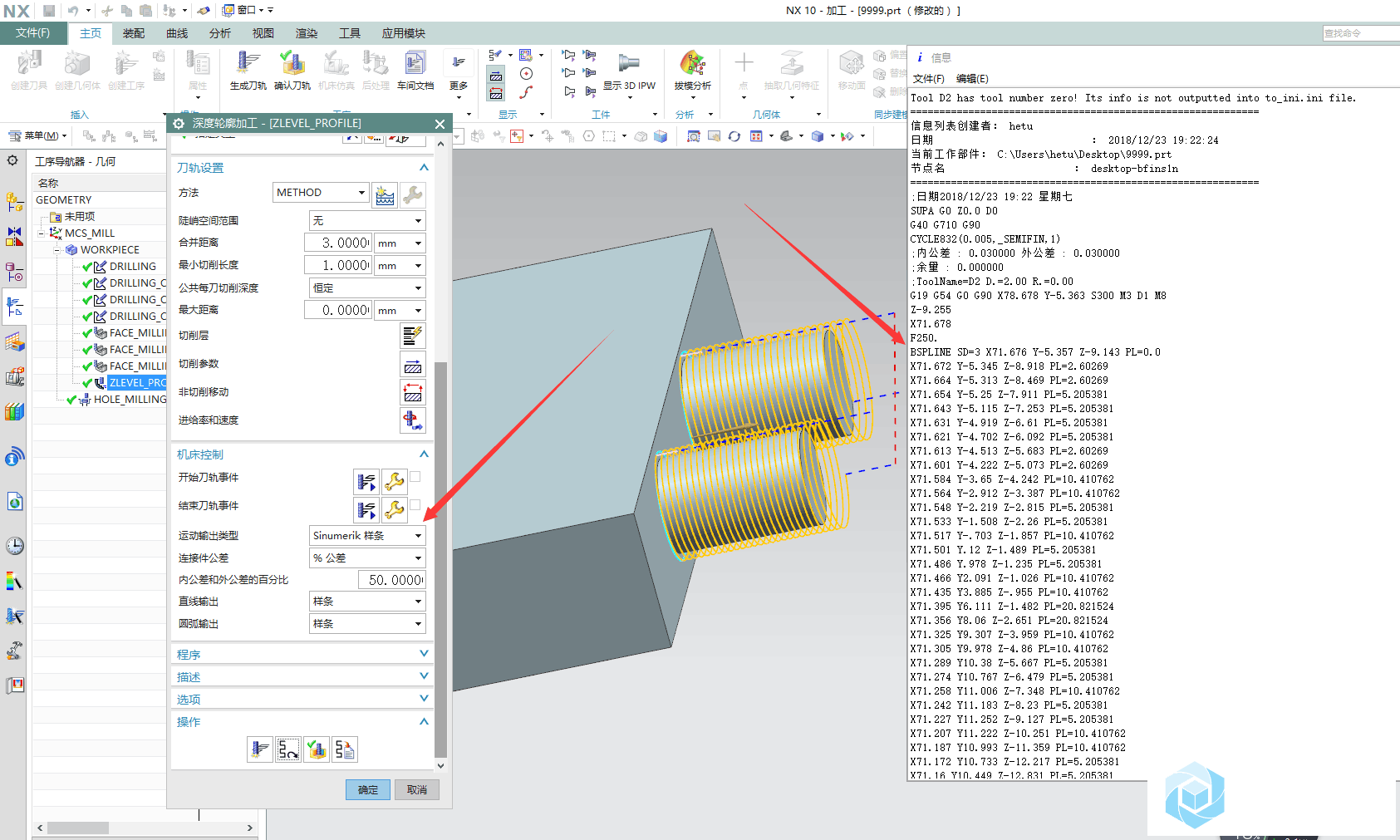The height and width of the screenshot is (840, 1400).
Task: Click List toolpath icon in 操作 section
Action: [345, 749]
